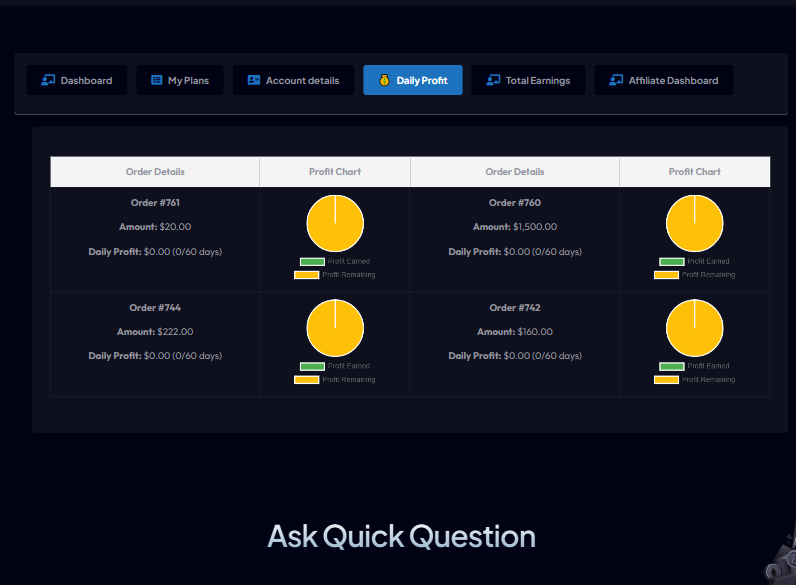
Task: Click the $222.00 amount for Order #744
Action: click(175, 332)
